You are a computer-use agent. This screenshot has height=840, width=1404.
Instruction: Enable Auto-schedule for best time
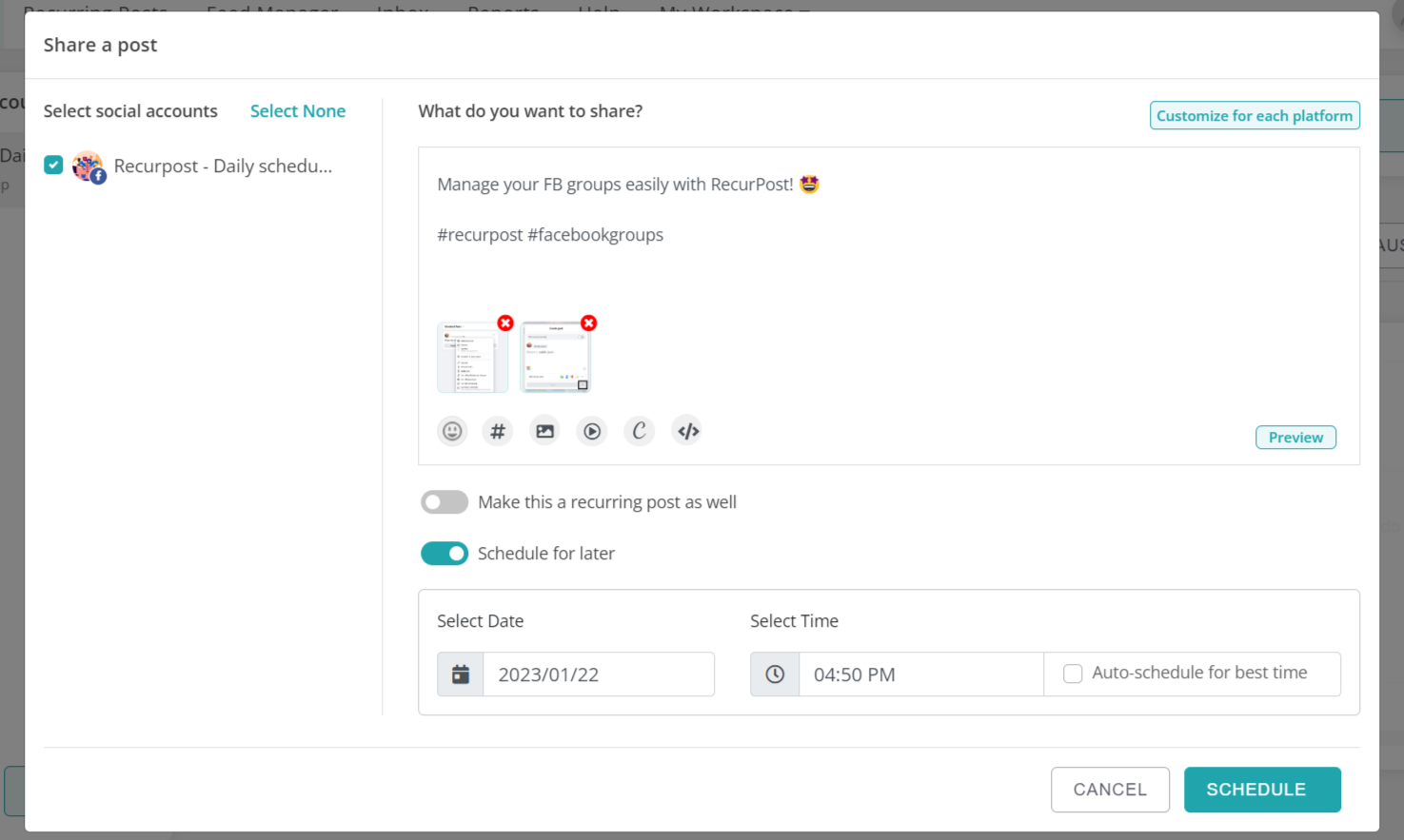[1073, 674]
